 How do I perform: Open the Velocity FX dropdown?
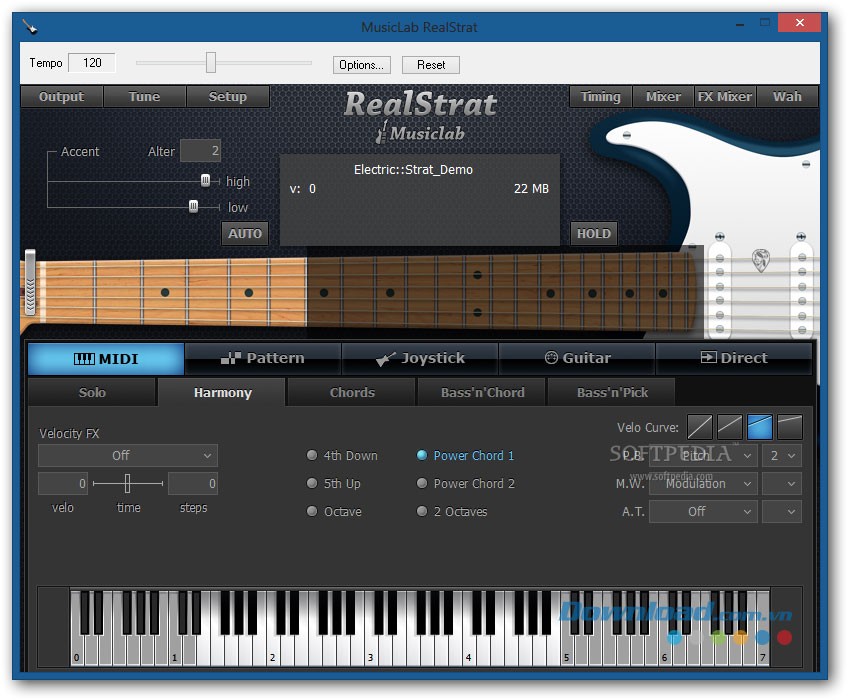pyautogui.click(x=127, y=455)
